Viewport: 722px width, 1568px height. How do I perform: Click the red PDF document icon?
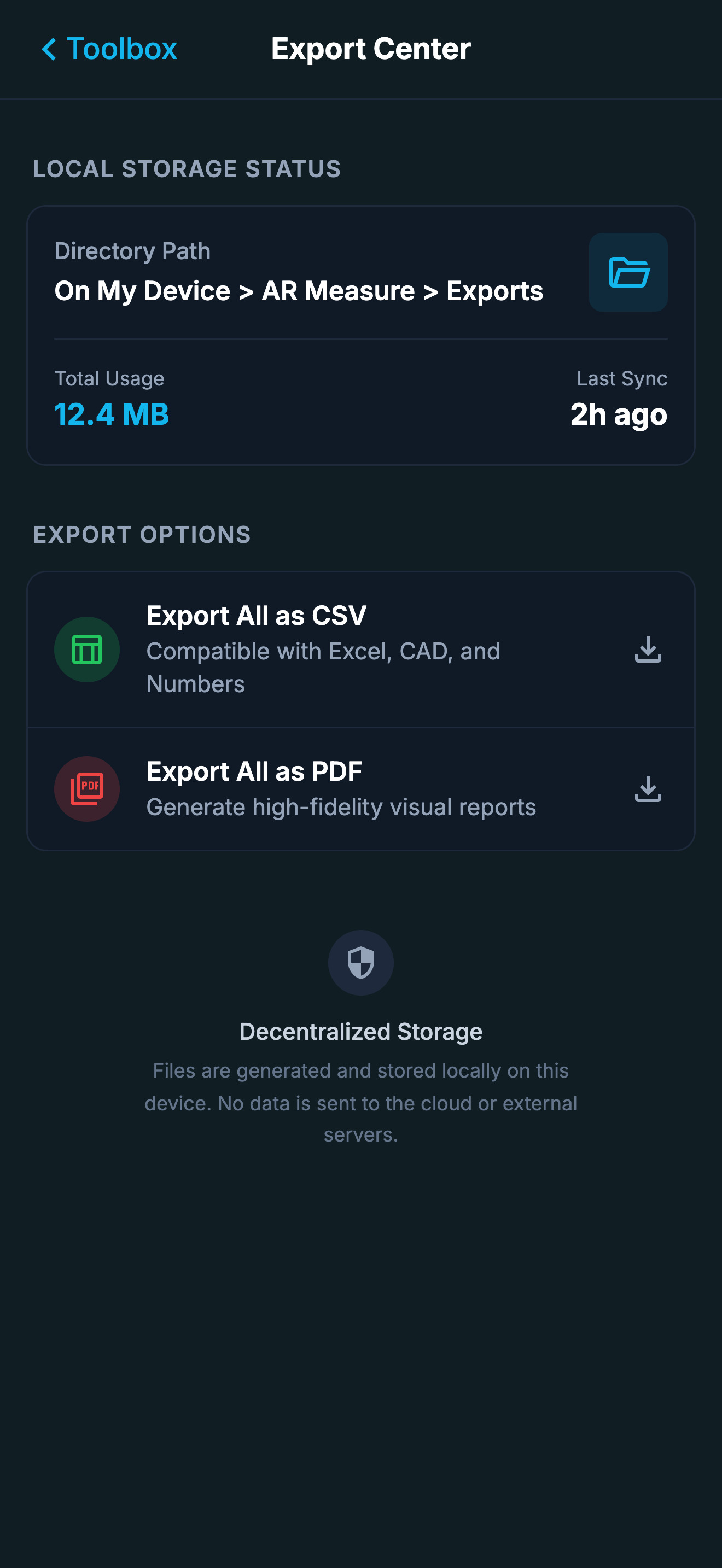pos(87,789)
